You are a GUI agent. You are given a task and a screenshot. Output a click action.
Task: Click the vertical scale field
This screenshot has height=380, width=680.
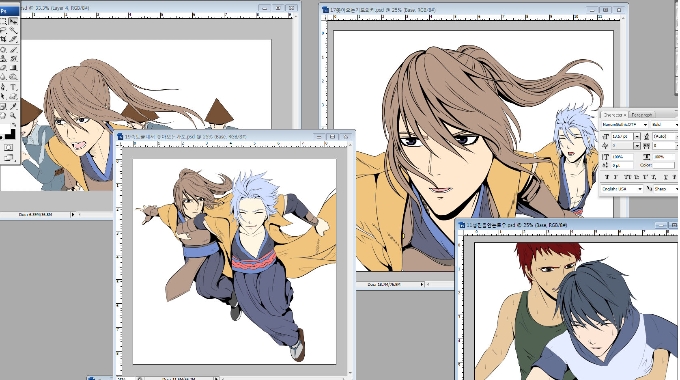tap(622, 157)
